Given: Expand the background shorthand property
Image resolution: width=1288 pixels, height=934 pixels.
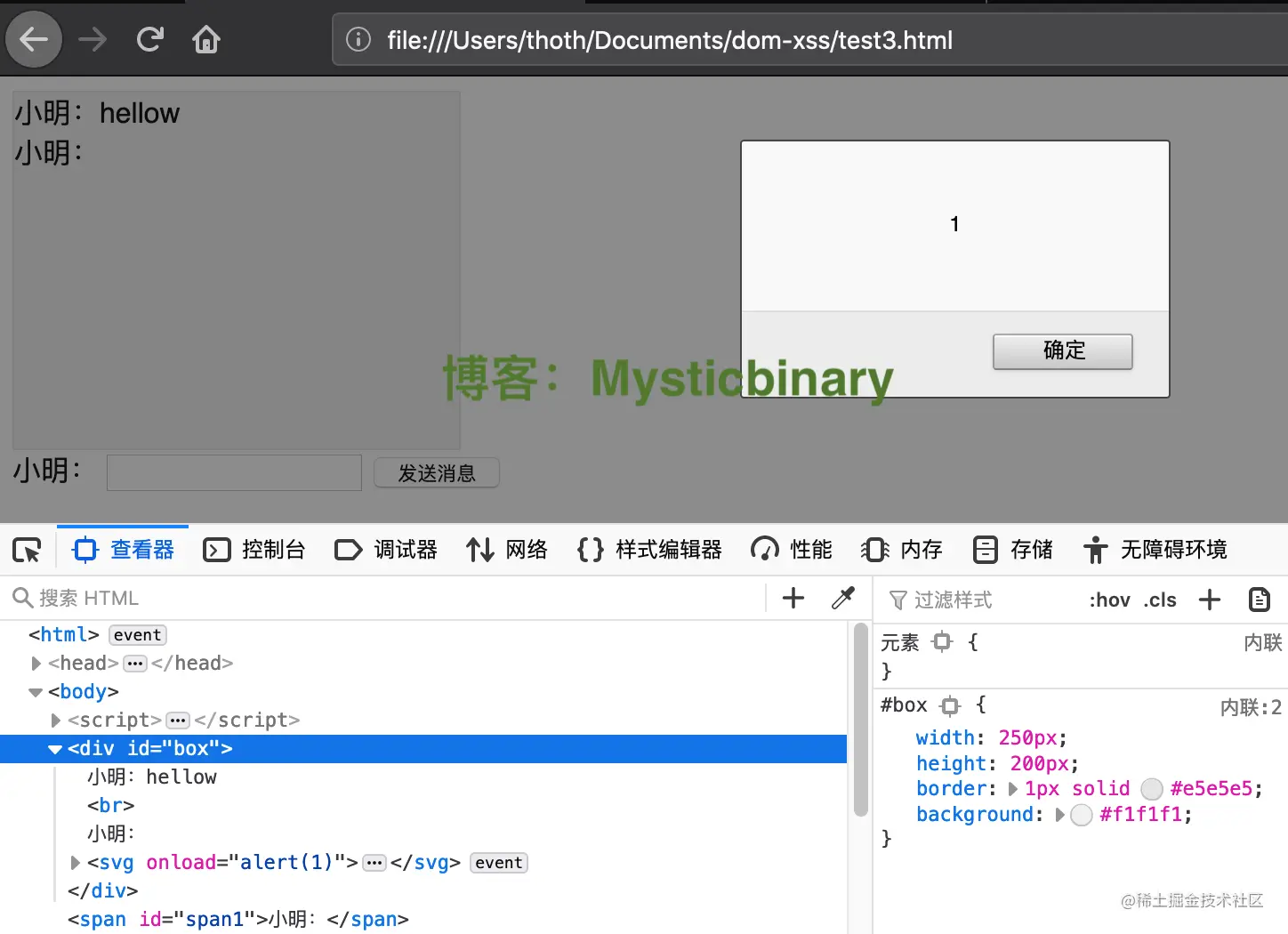Looking at the screenshot, I should pyautogui.click(x=1059, y=815).
